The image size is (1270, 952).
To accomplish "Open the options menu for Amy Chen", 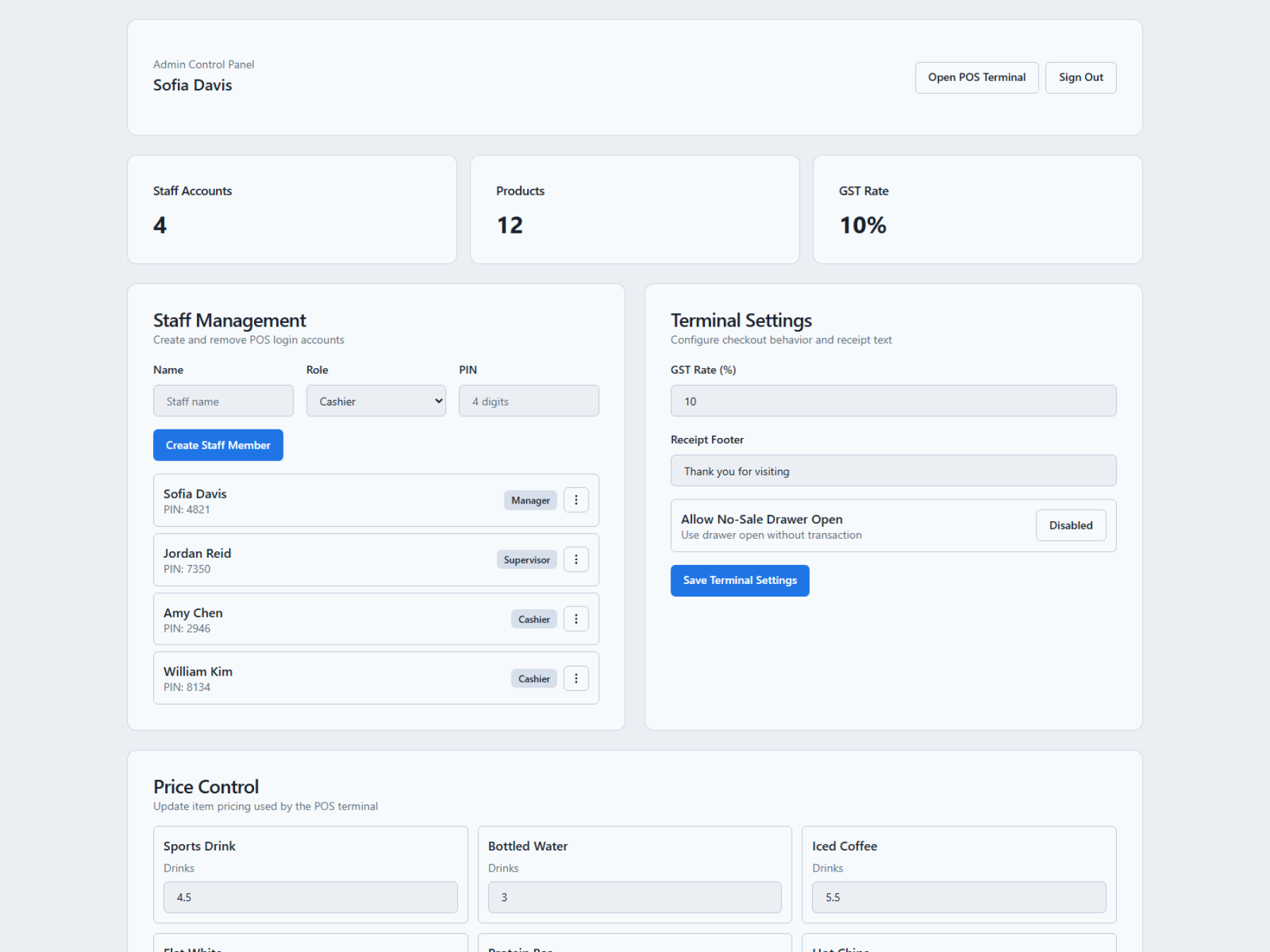I will pos(576,619).
